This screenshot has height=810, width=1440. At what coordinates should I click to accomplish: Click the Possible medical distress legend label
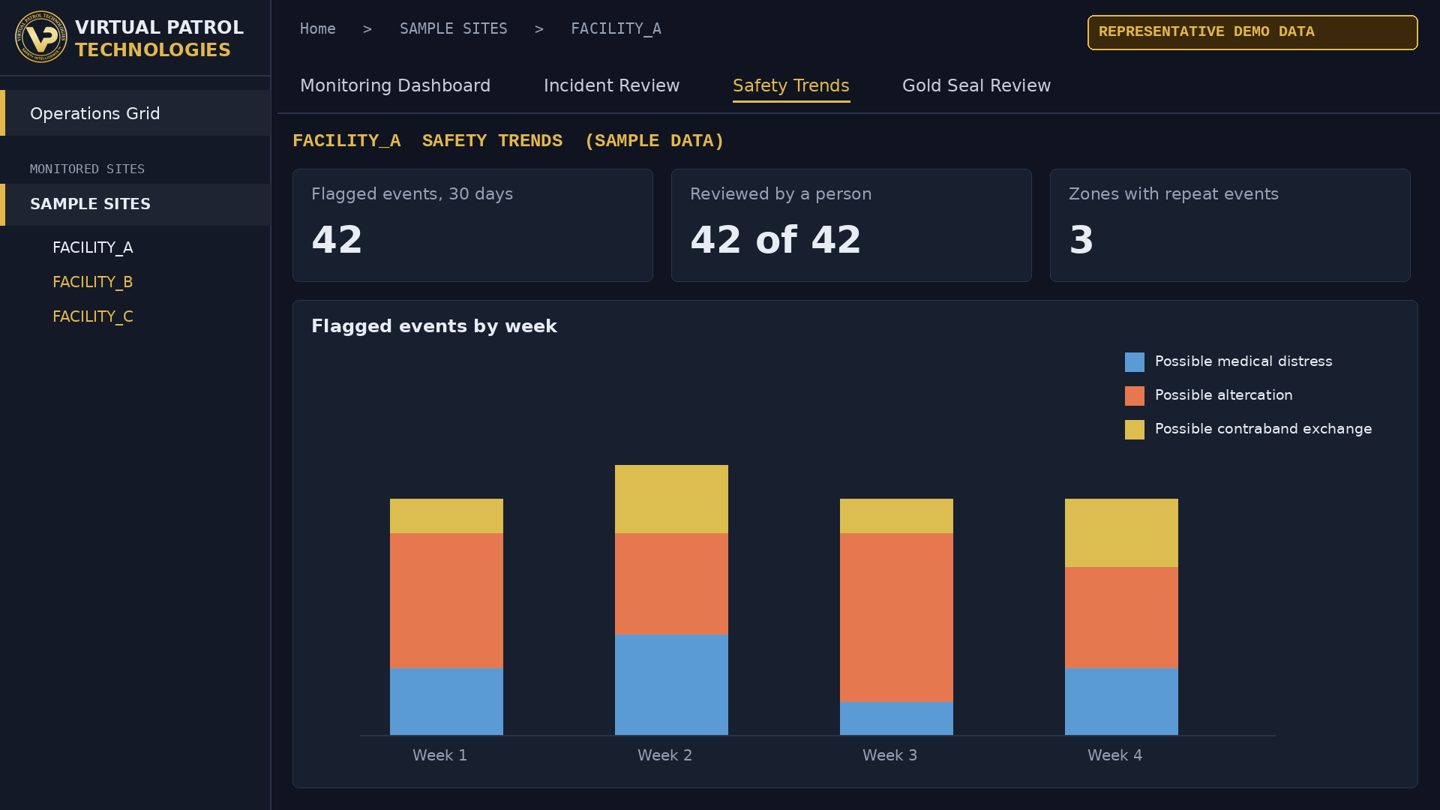pos(1243,361)
